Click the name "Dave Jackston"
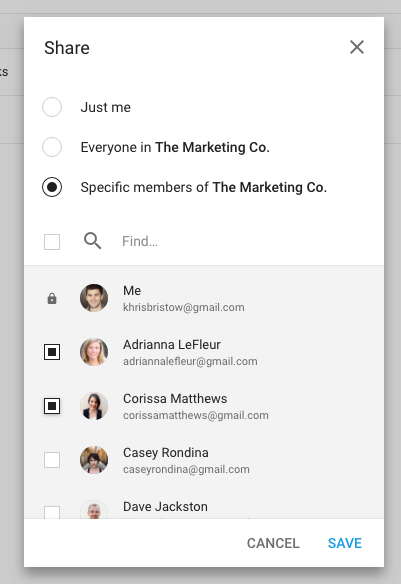The width and height of the screenshot is (401, 584). (165, 507)
